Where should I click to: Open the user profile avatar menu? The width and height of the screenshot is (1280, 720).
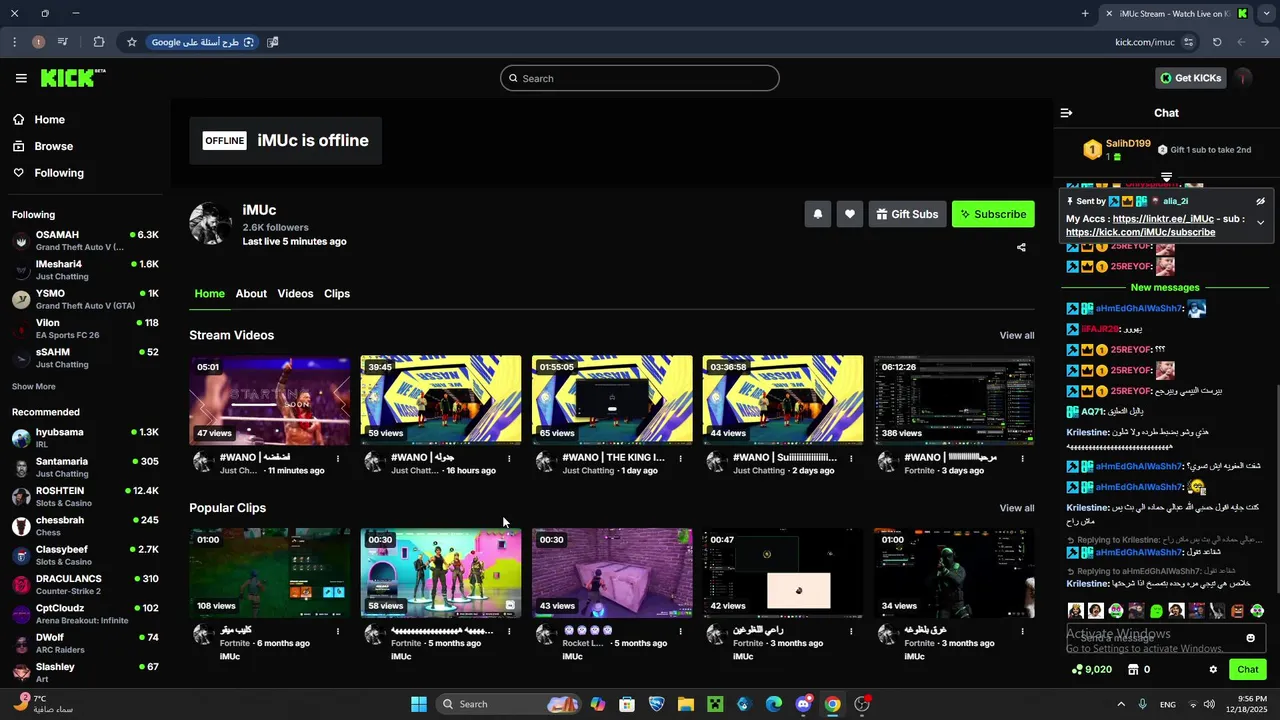pyautogui.click(x=1243, y=78)
